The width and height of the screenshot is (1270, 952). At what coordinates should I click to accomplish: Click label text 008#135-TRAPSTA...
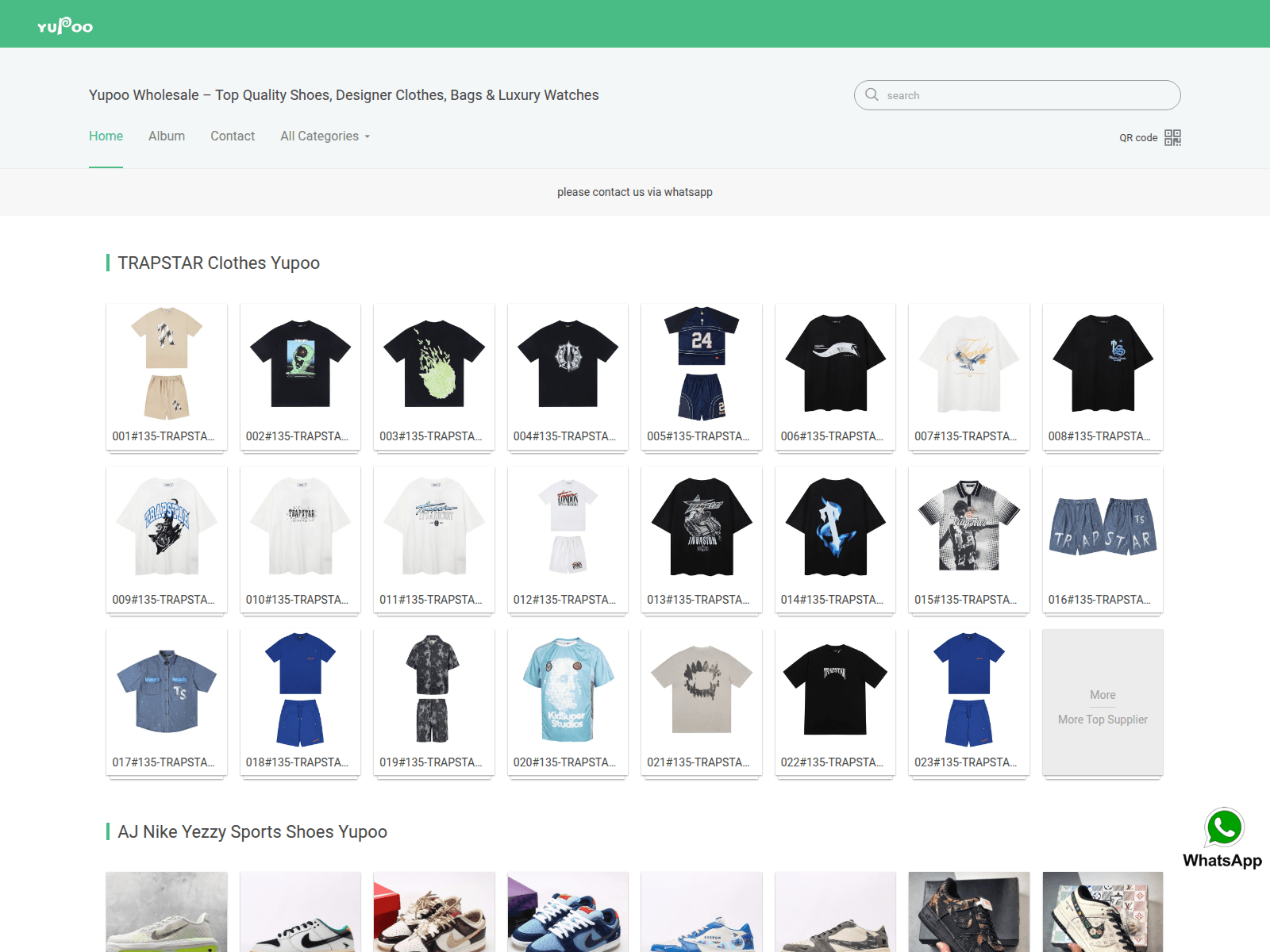pos(1099,436)
